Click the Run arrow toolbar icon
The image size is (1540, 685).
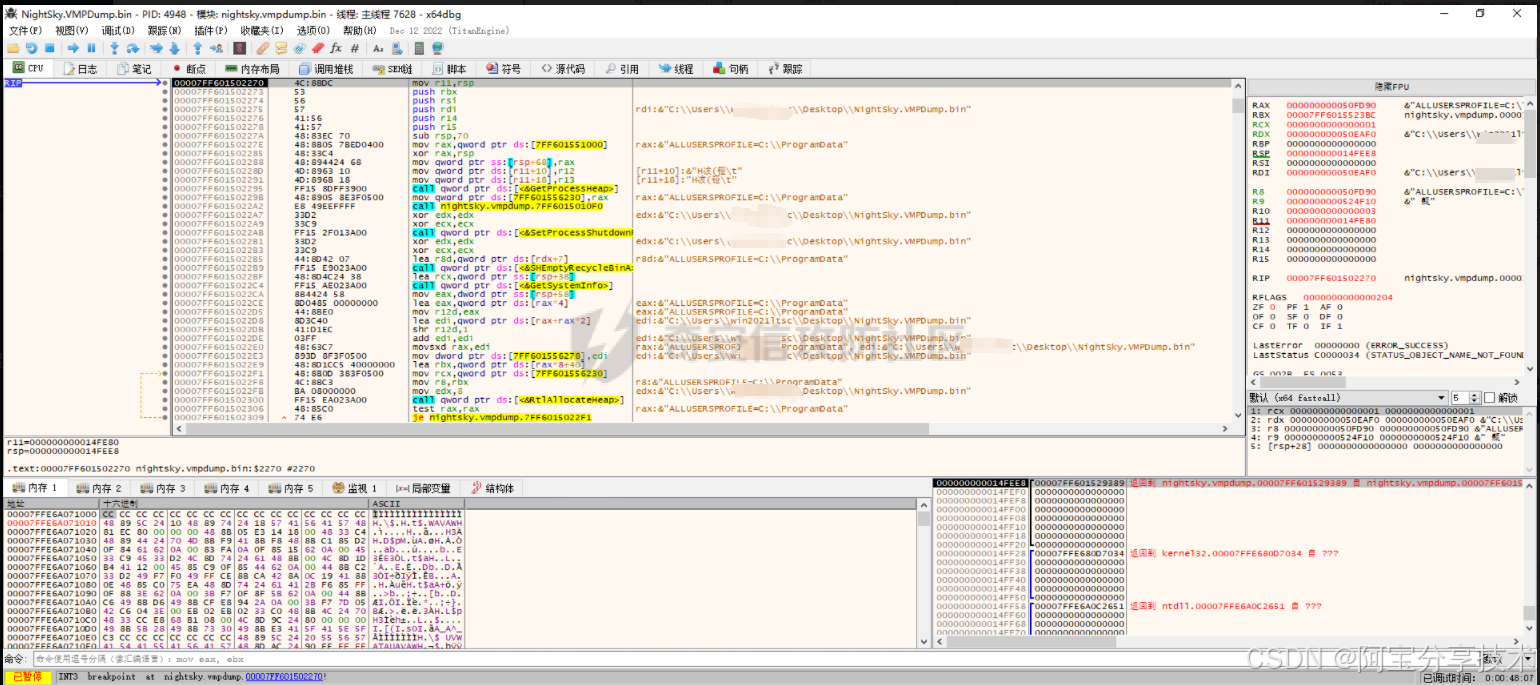point(73,48)
